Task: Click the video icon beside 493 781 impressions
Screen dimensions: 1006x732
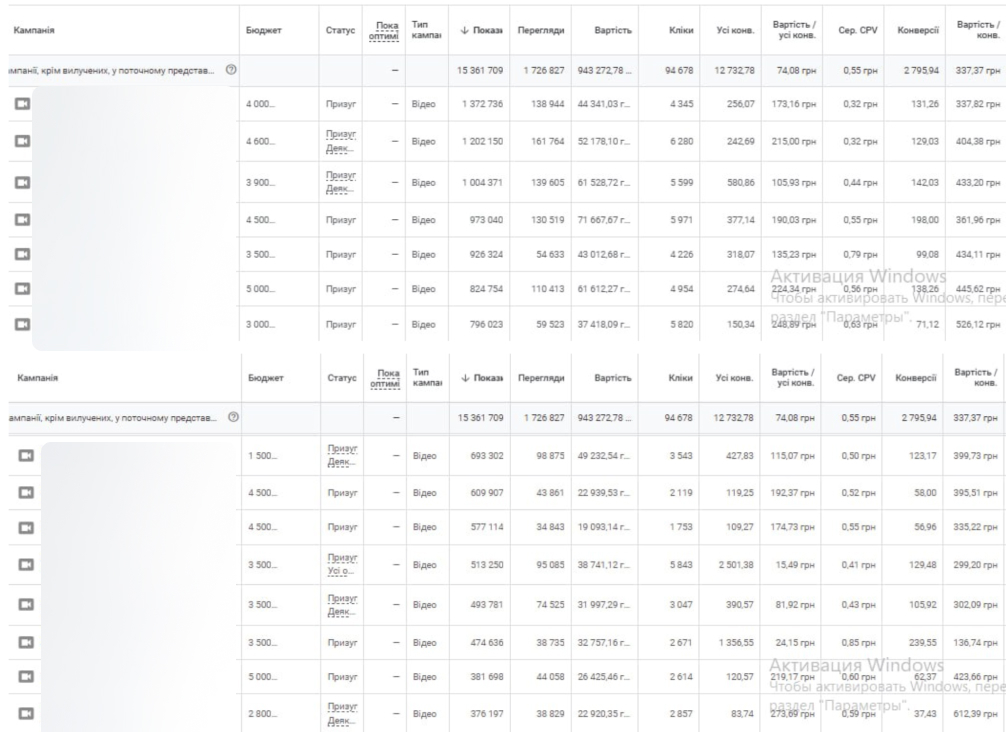Action: coord(26,604)
